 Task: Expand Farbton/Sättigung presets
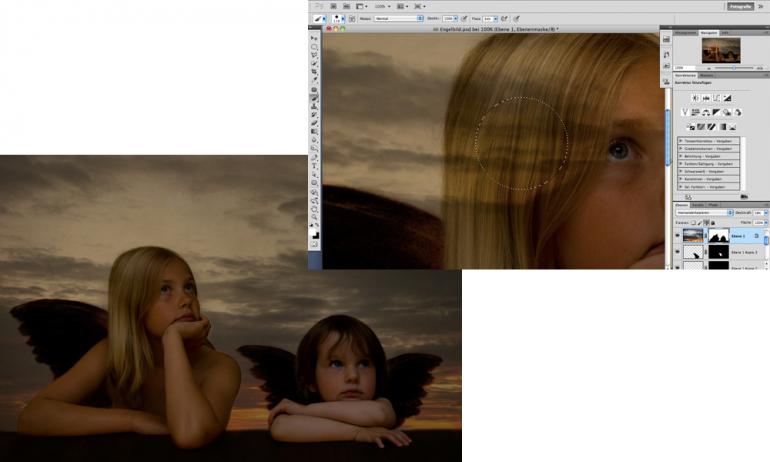pos(681,164)
